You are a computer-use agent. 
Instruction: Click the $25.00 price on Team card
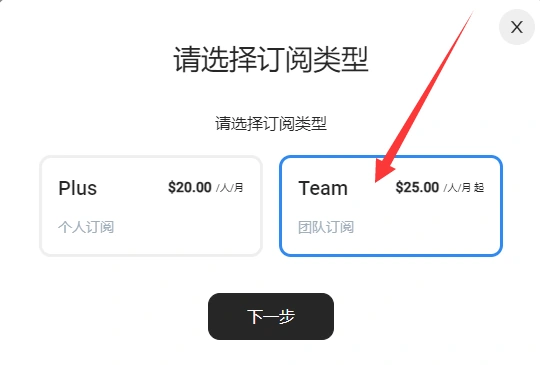point(417,188)
